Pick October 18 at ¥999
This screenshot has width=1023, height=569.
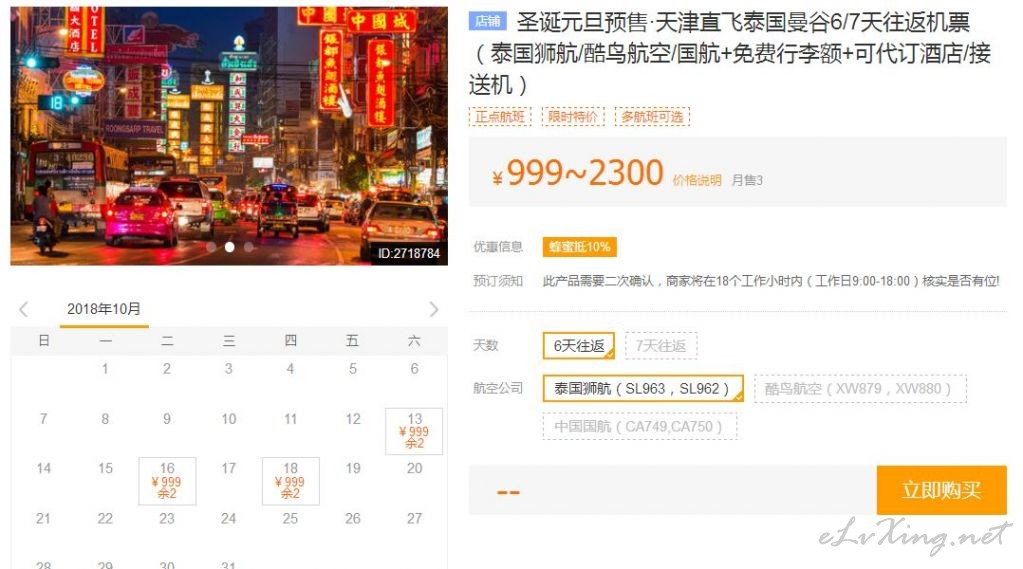(290, 480)
